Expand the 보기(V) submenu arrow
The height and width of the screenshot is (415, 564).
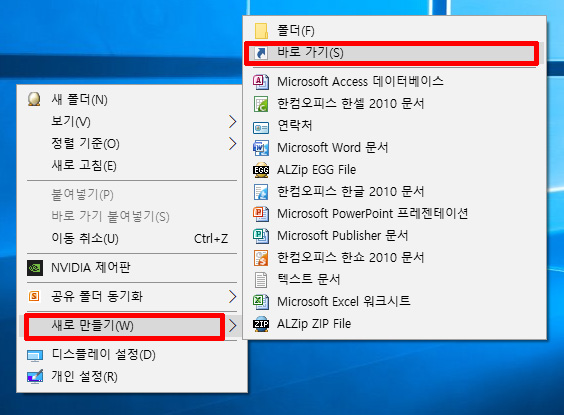pos(233,122)
